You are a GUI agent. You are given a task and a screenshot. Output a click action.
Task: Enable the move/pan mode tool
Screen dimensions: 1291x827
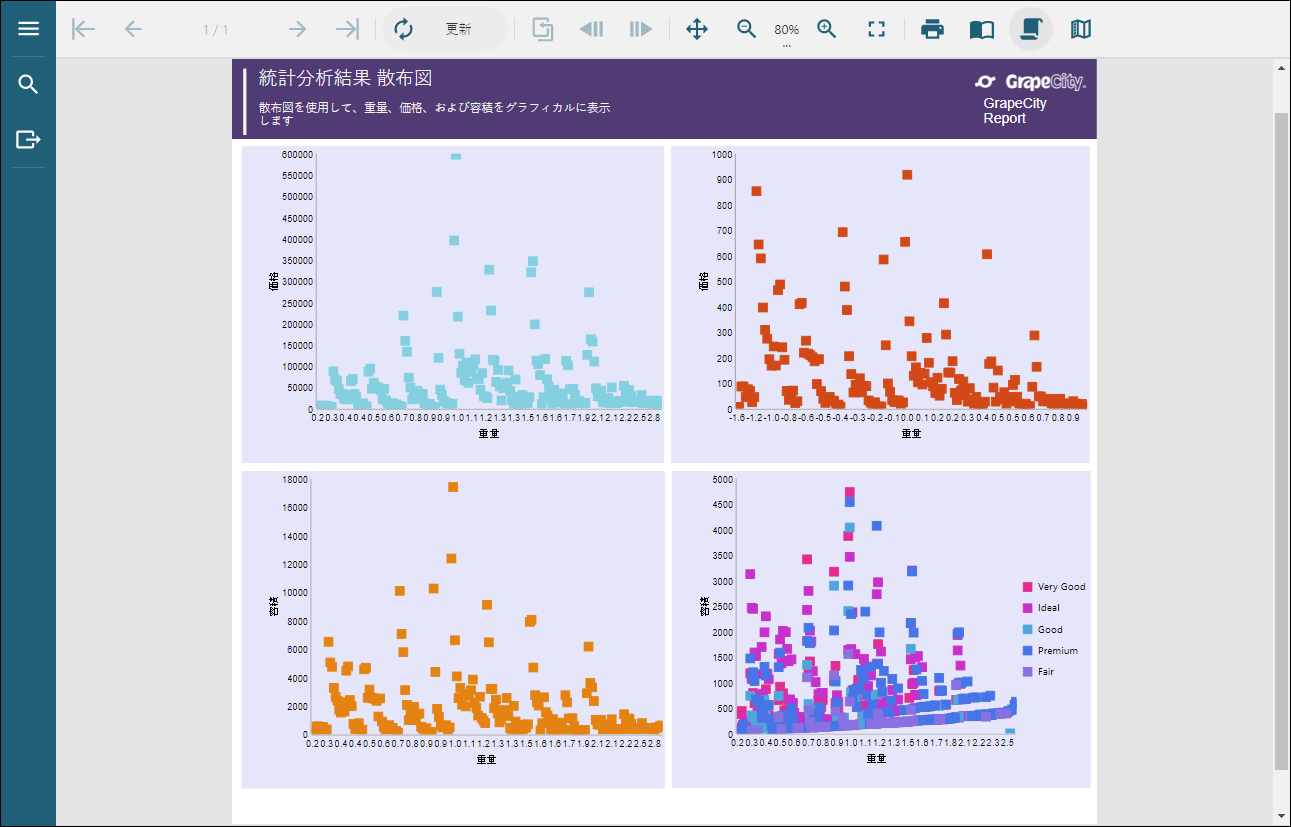click(697, 29)
